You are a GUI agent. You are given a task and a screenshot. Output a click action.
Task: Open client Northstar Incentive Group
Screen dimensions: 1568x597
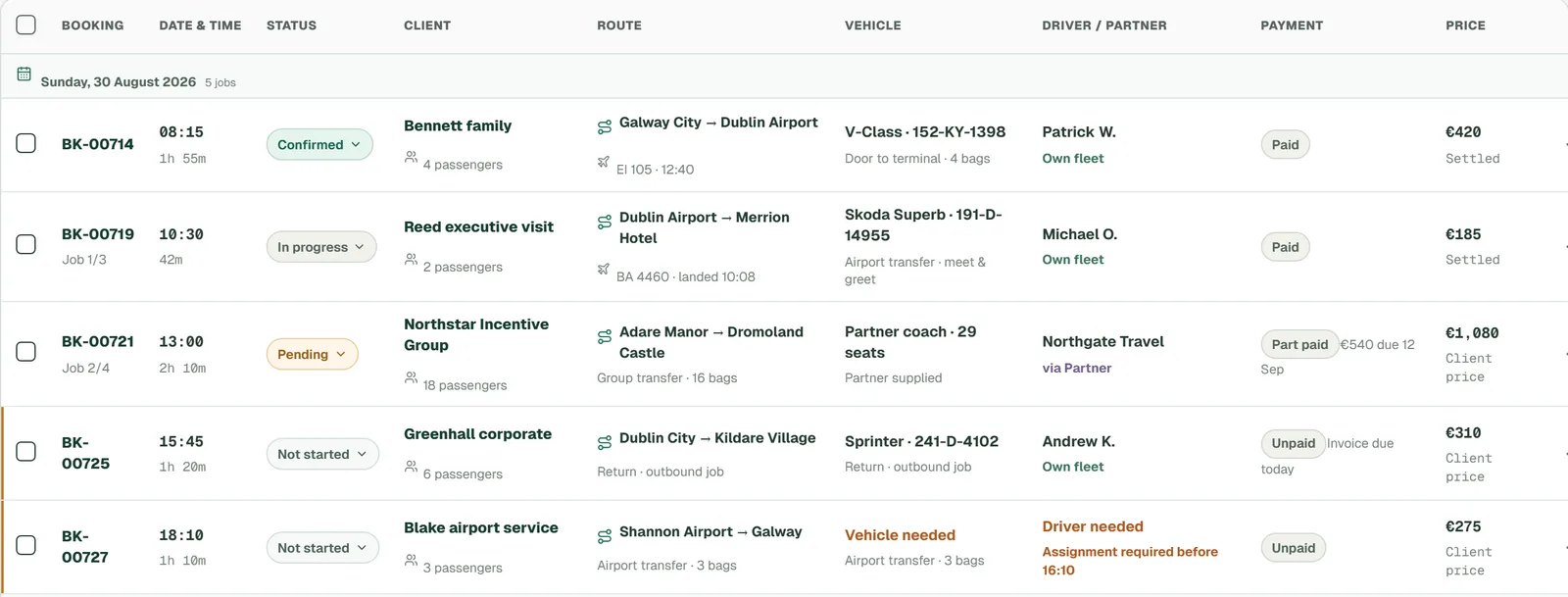[476, 334]
